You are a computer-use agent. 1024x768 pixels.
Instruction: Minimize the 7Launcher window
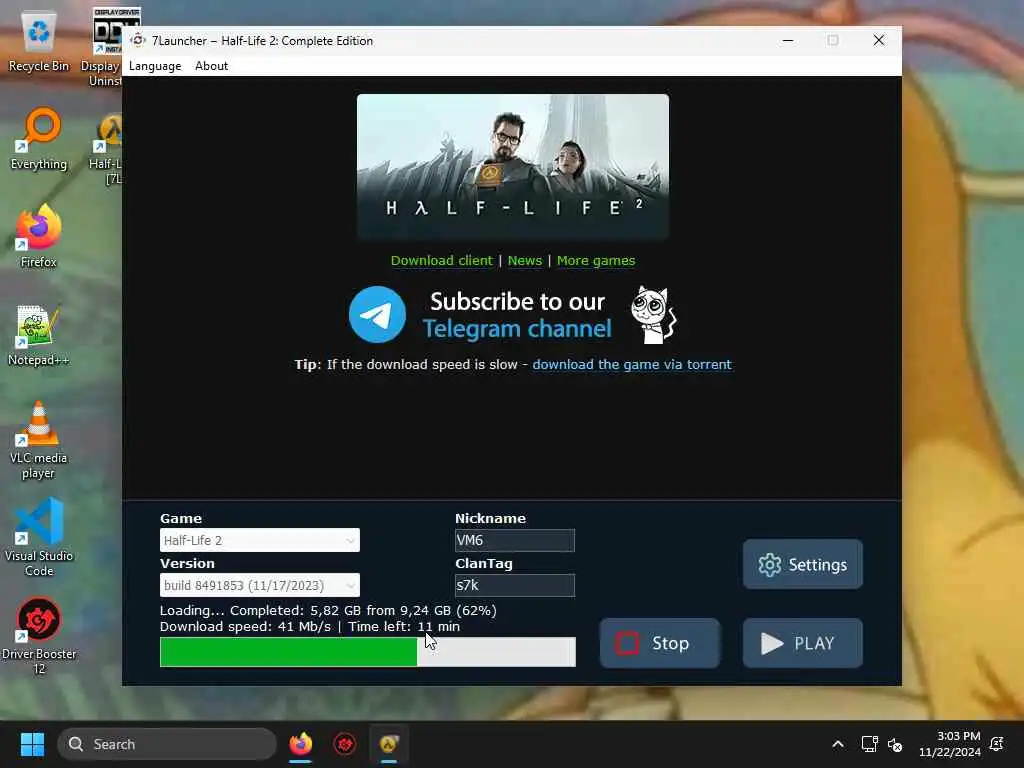point(788,40)
